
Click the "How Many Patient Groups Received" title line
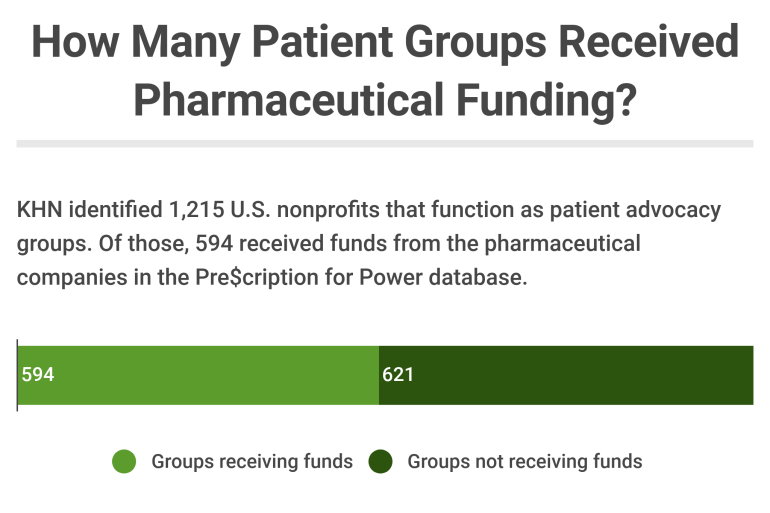[x=385, y=45]
